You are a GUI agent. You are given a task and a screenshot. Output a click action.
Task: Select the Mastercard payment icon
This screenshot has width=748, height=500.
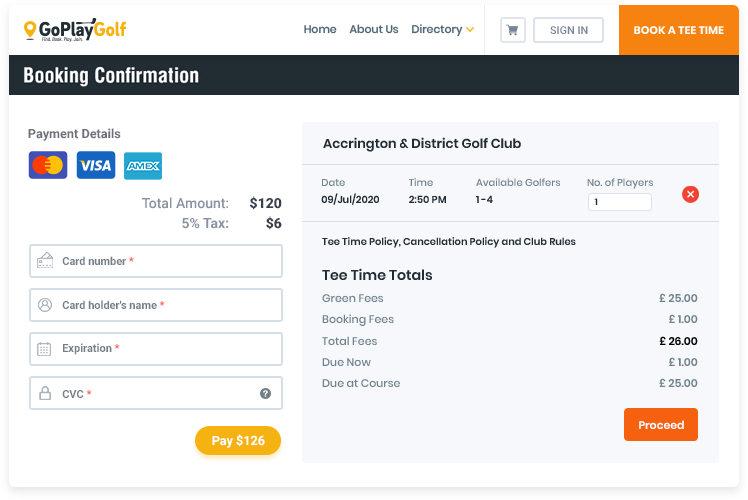click(x=48, y=165)
